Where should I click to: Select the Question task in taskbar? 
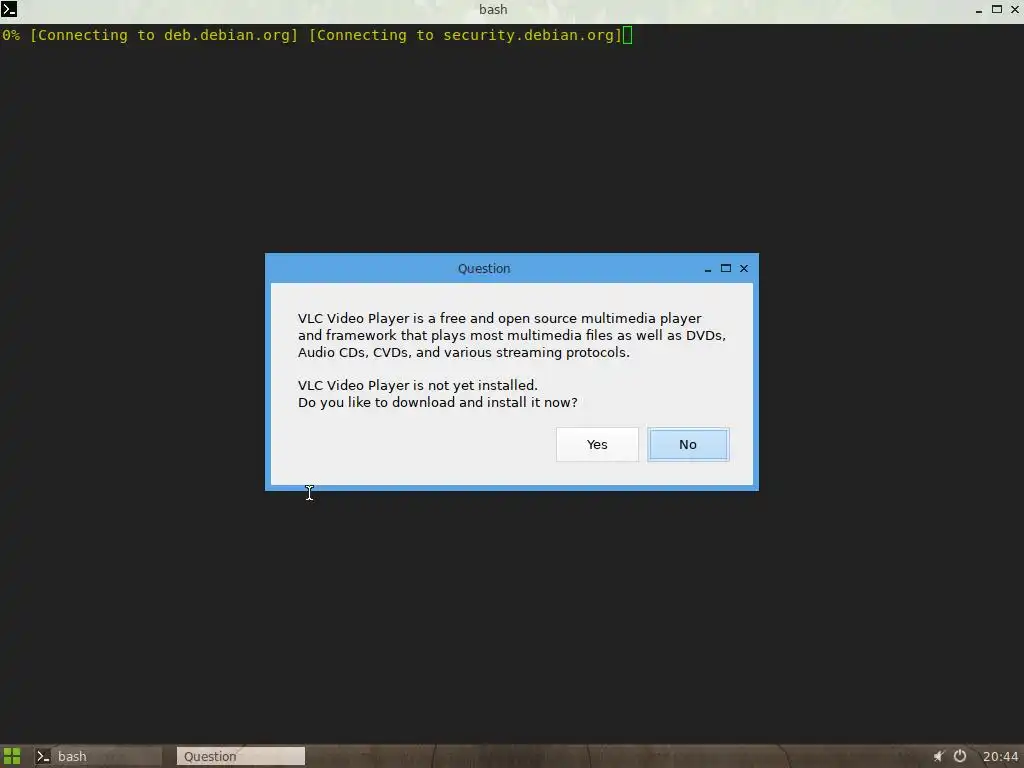point(240,756)
